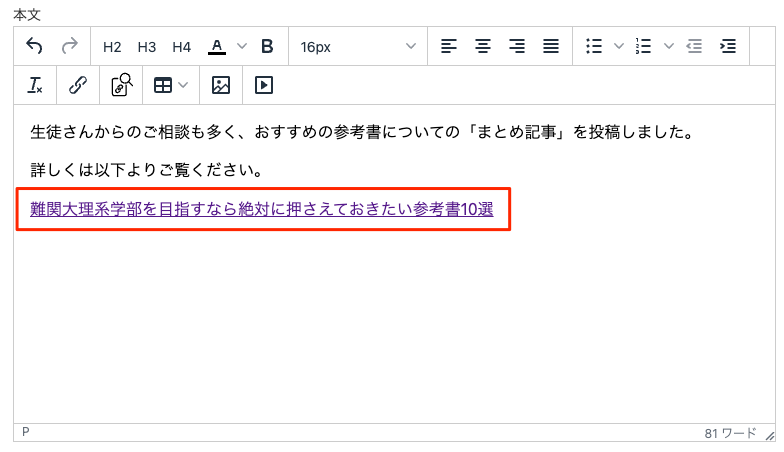Insert a video with the play icon

(264, 85)
